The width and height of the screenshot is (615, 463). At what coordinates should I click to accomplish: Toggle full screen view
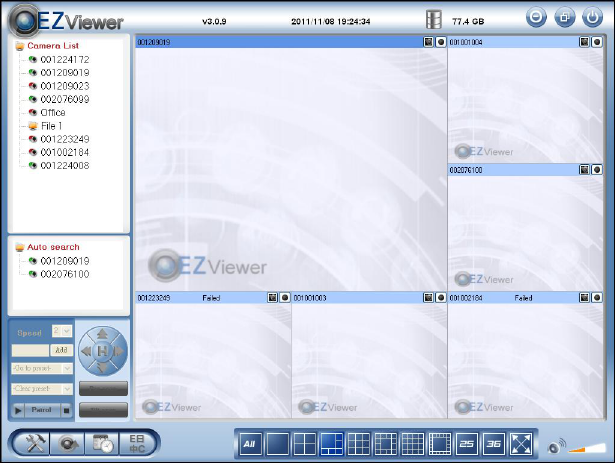pyautogui.click(x=521, y=444)
